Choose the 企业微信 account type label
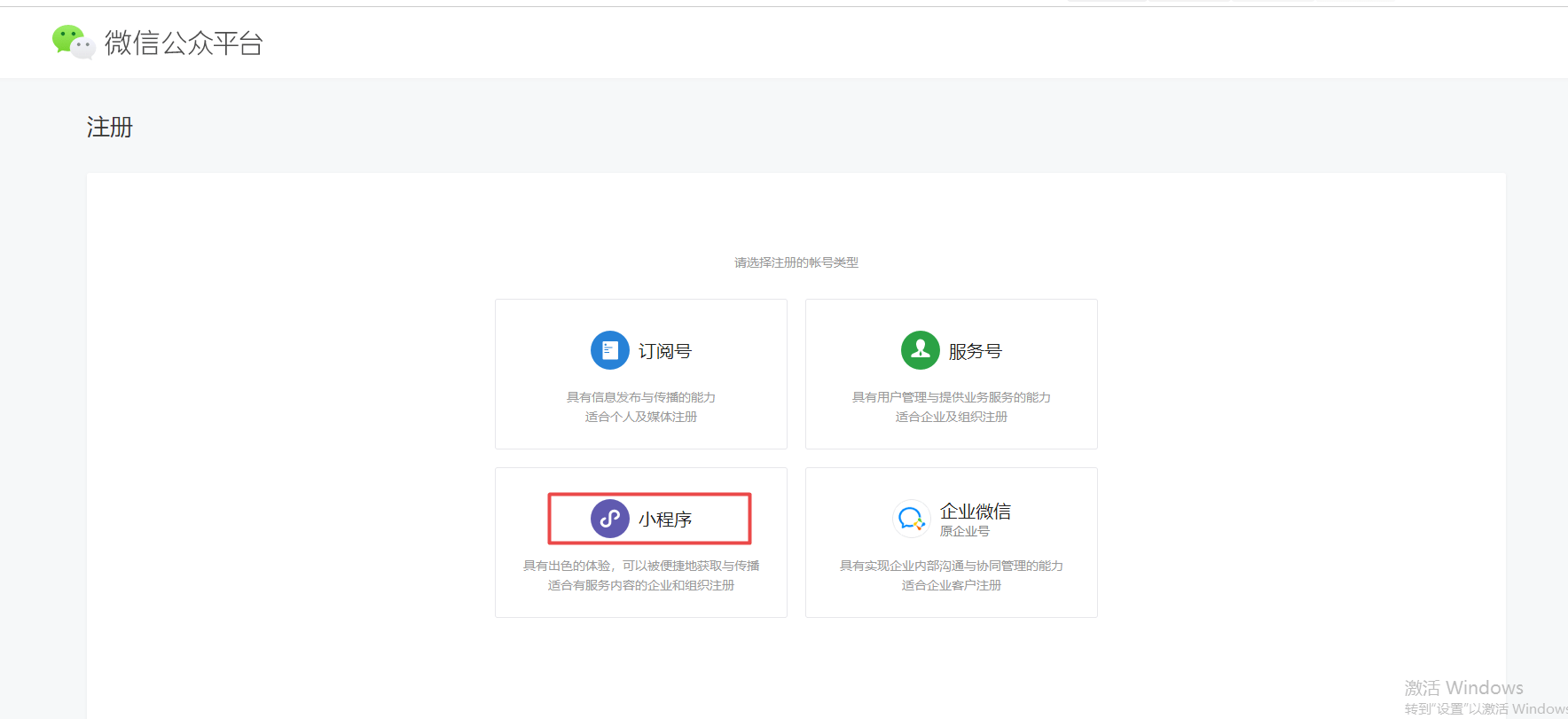Image resolution: width=1568 pixels, height=719 pixels. [x=976, y=511]
